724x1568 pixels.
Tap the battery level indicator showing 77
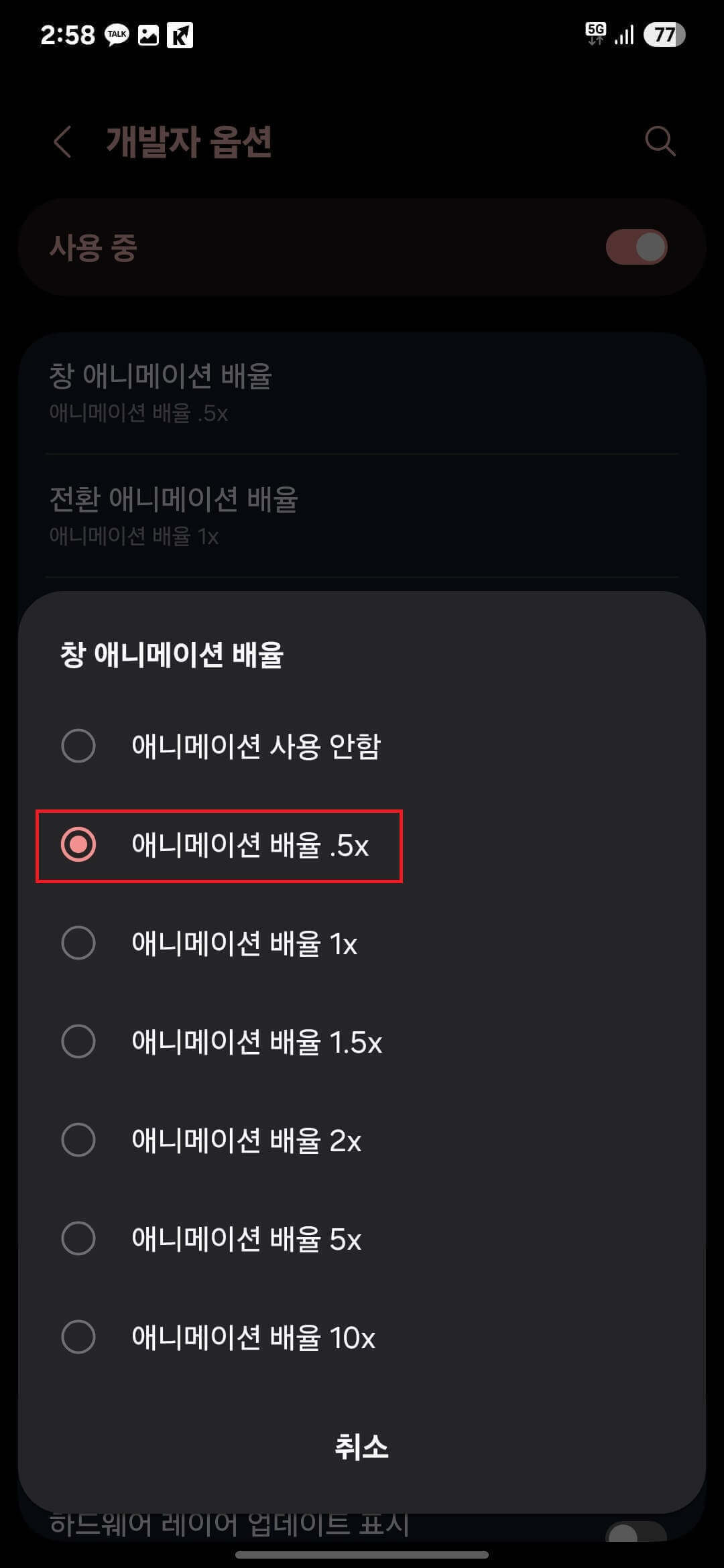coord(664,35)
